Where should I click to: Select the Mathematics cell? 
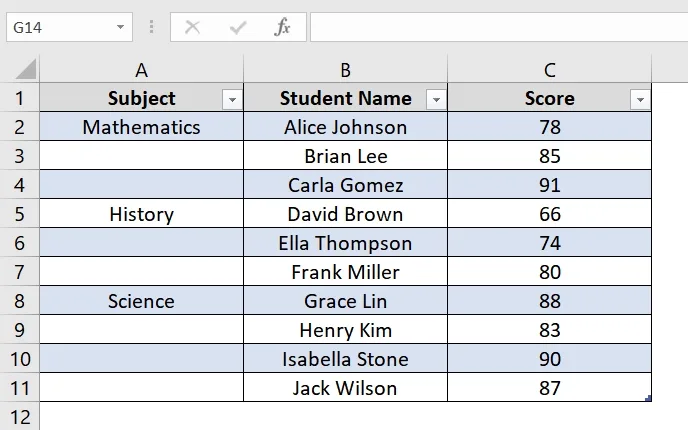point(141,126)
